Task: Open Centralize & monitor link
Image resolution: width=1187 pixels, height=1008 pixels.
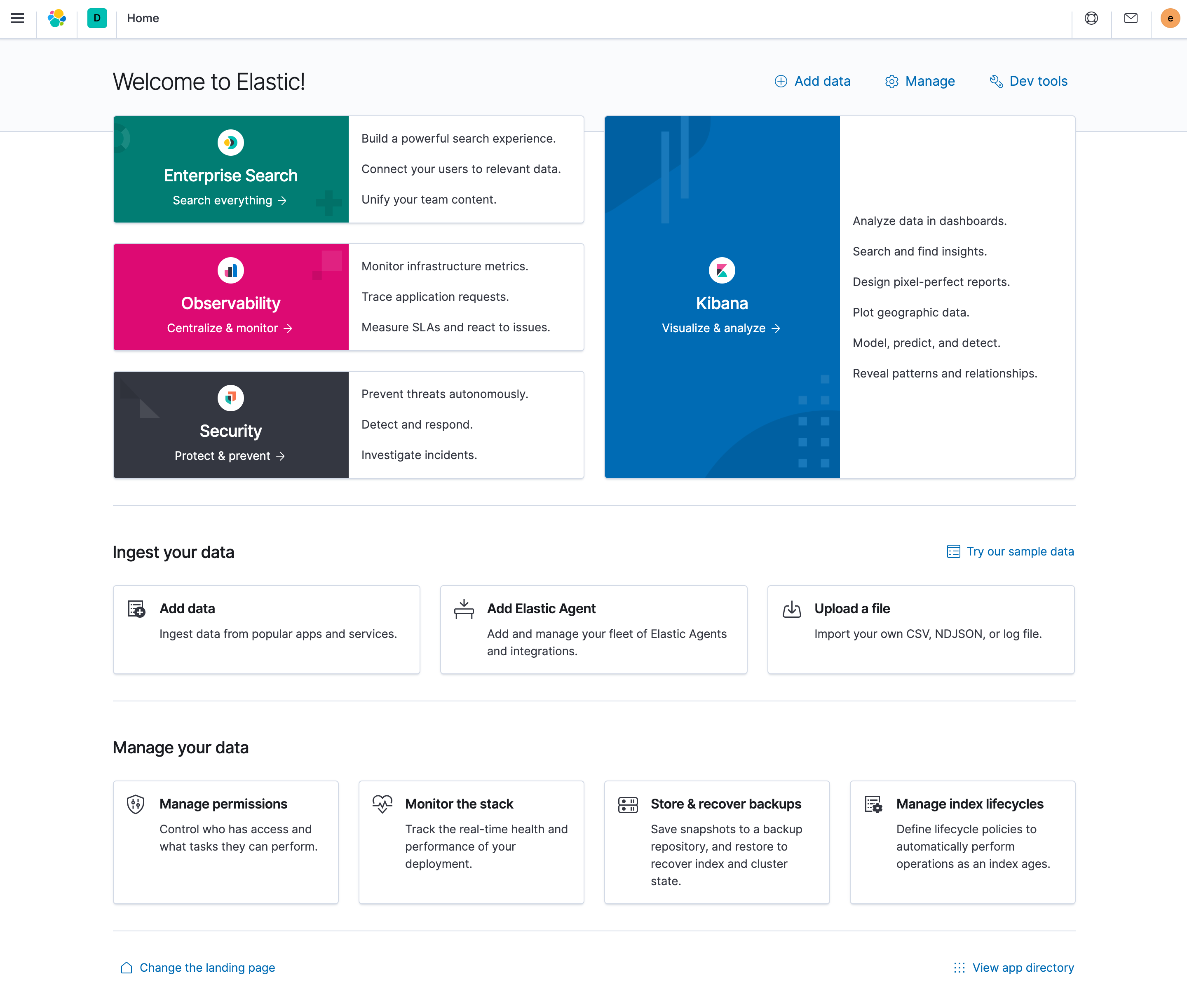Action: 230,328
